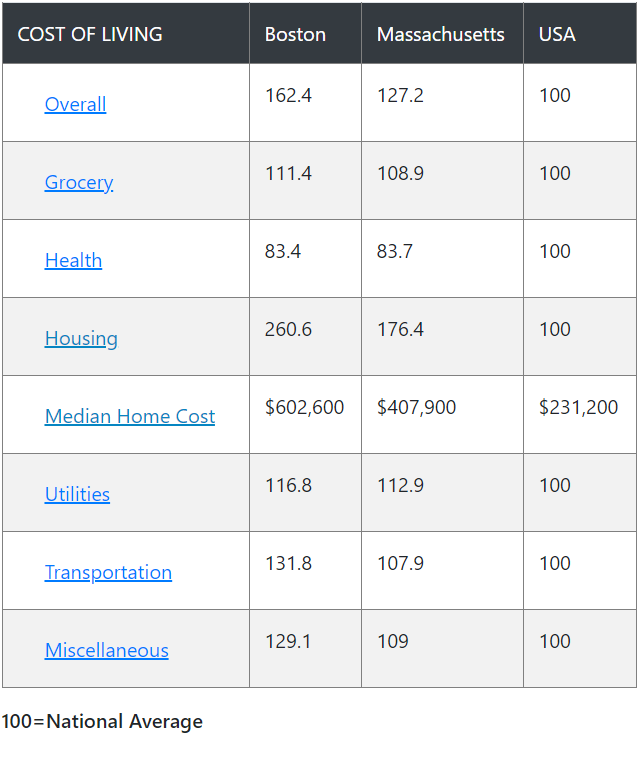The width and height of the screenshot is (642, 757).
Task: Select Massachusetts health value 83.7
Action: 395,251
